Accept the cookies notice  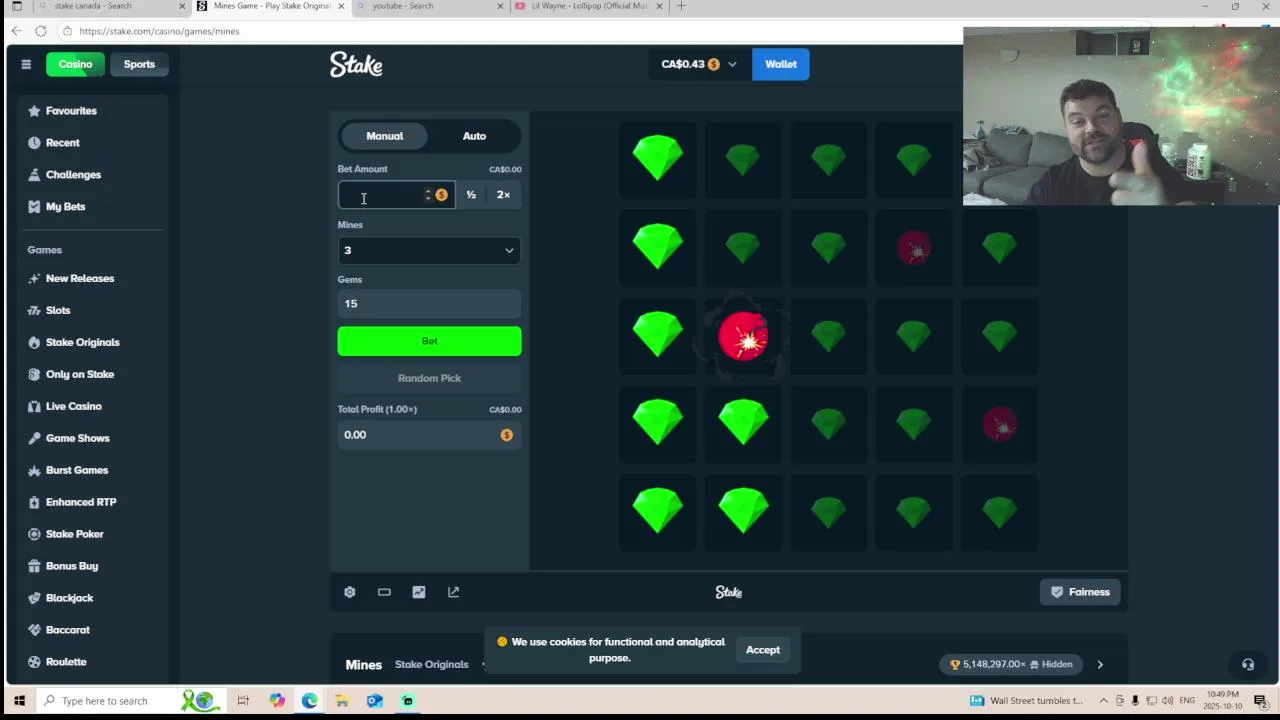tap(763, 651)
